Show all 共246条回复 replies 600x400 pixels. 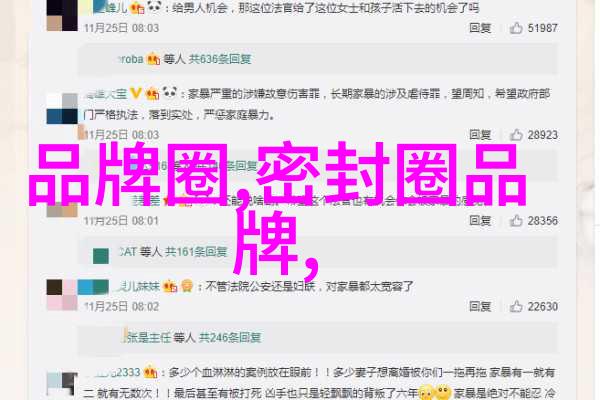click(230, 337)
